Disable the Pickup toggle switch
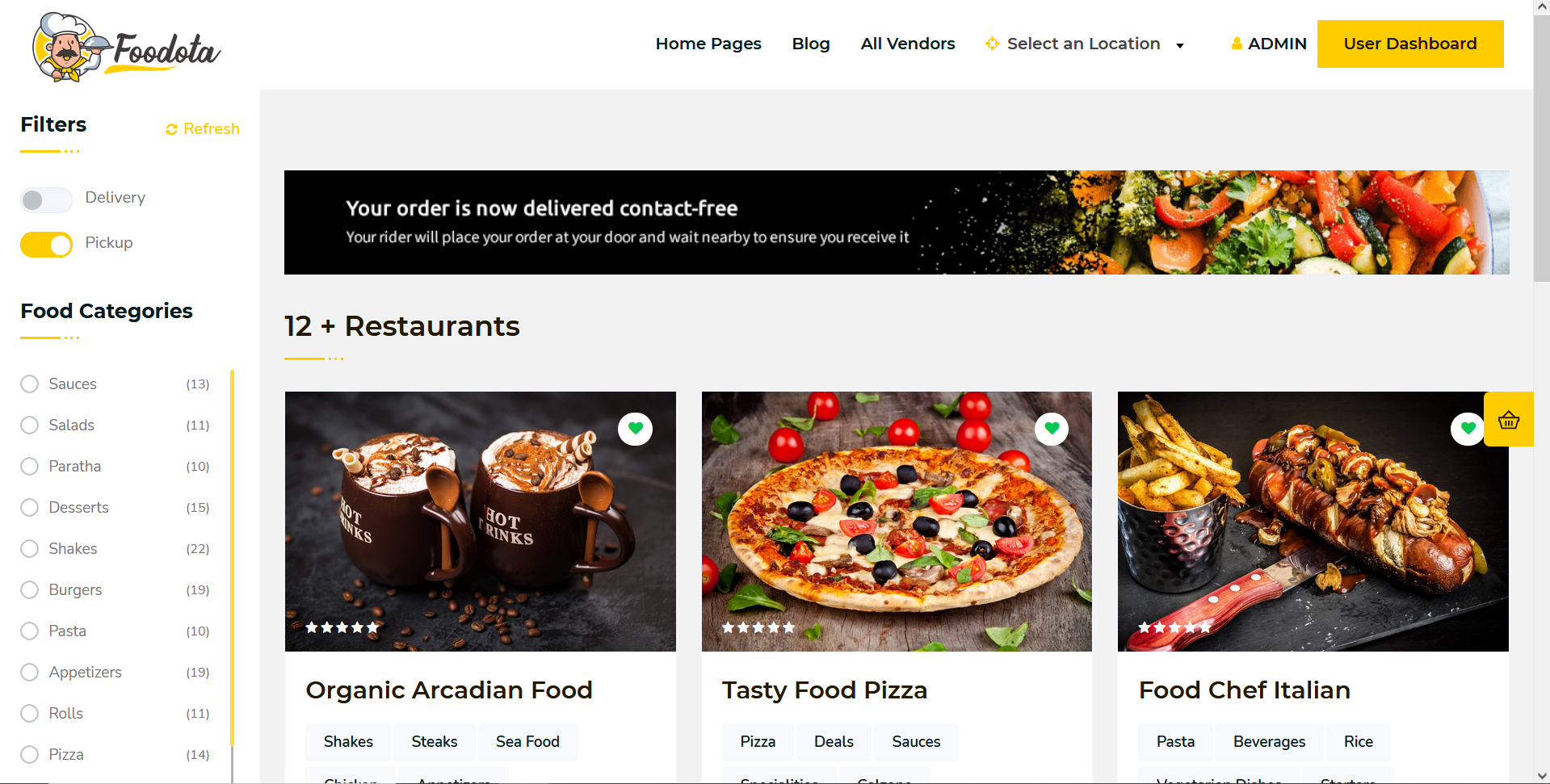 pos(46,245)
